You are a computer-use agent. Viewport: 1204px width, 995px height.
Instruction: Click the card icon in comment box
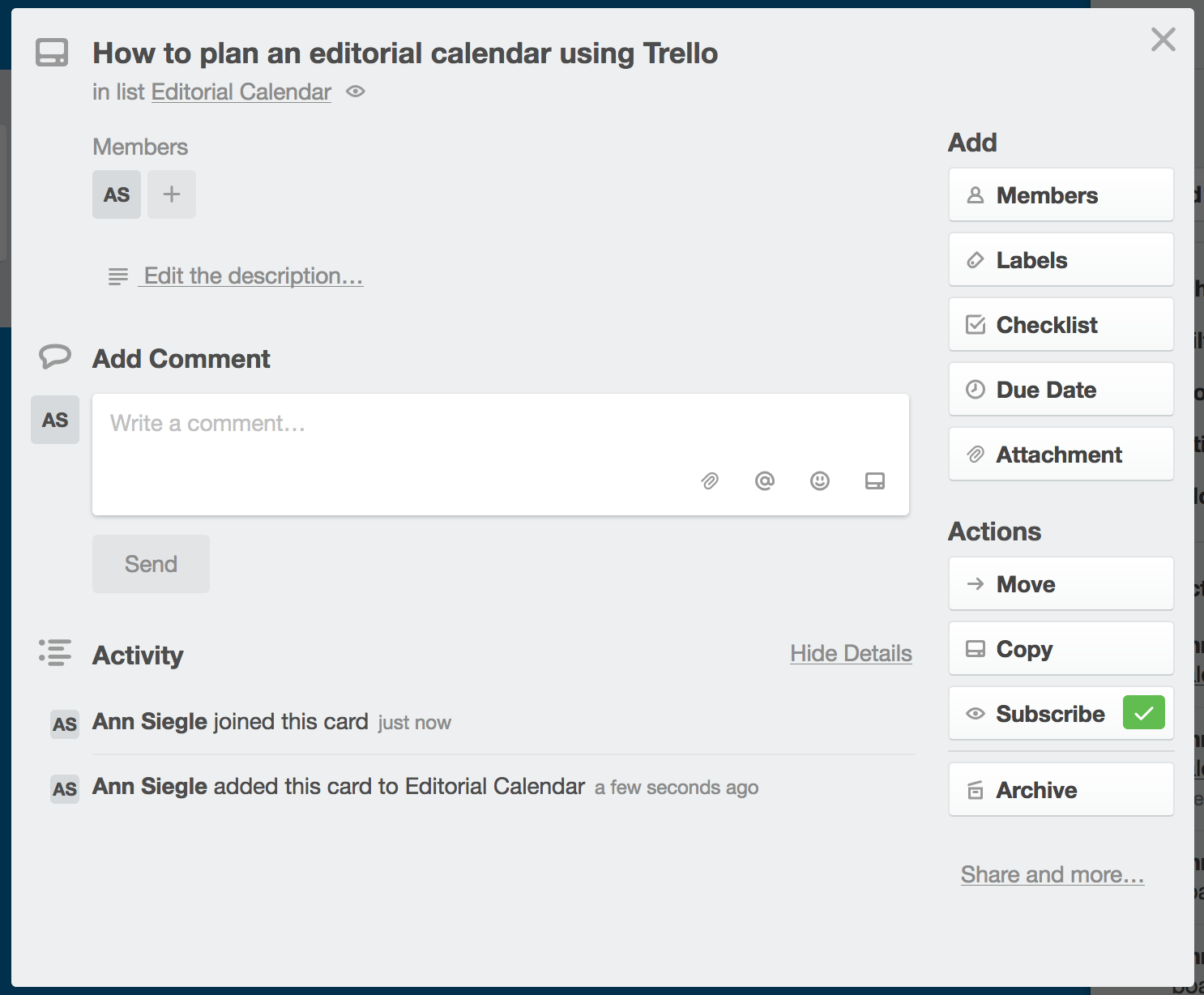click(x=875, y=481)
